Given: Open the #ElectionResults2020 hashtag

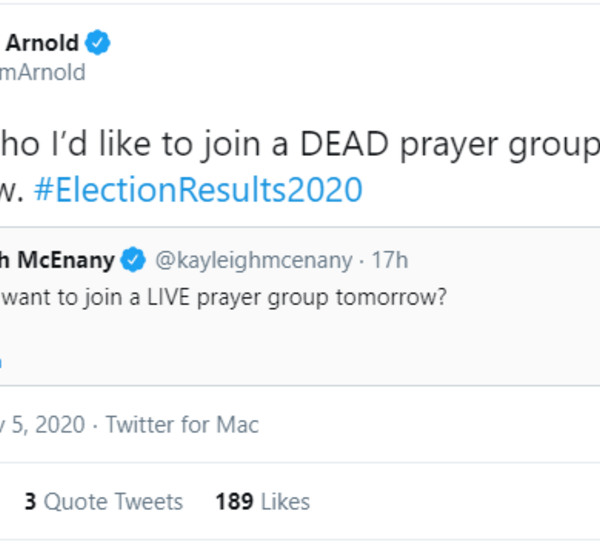Looking at the screenshot, I should coord(197,188).
